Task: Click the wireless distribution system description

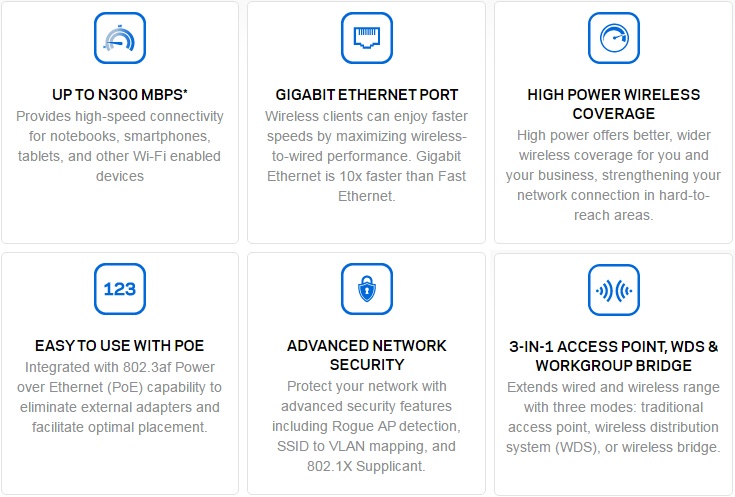Action: [x=614, y=417]
